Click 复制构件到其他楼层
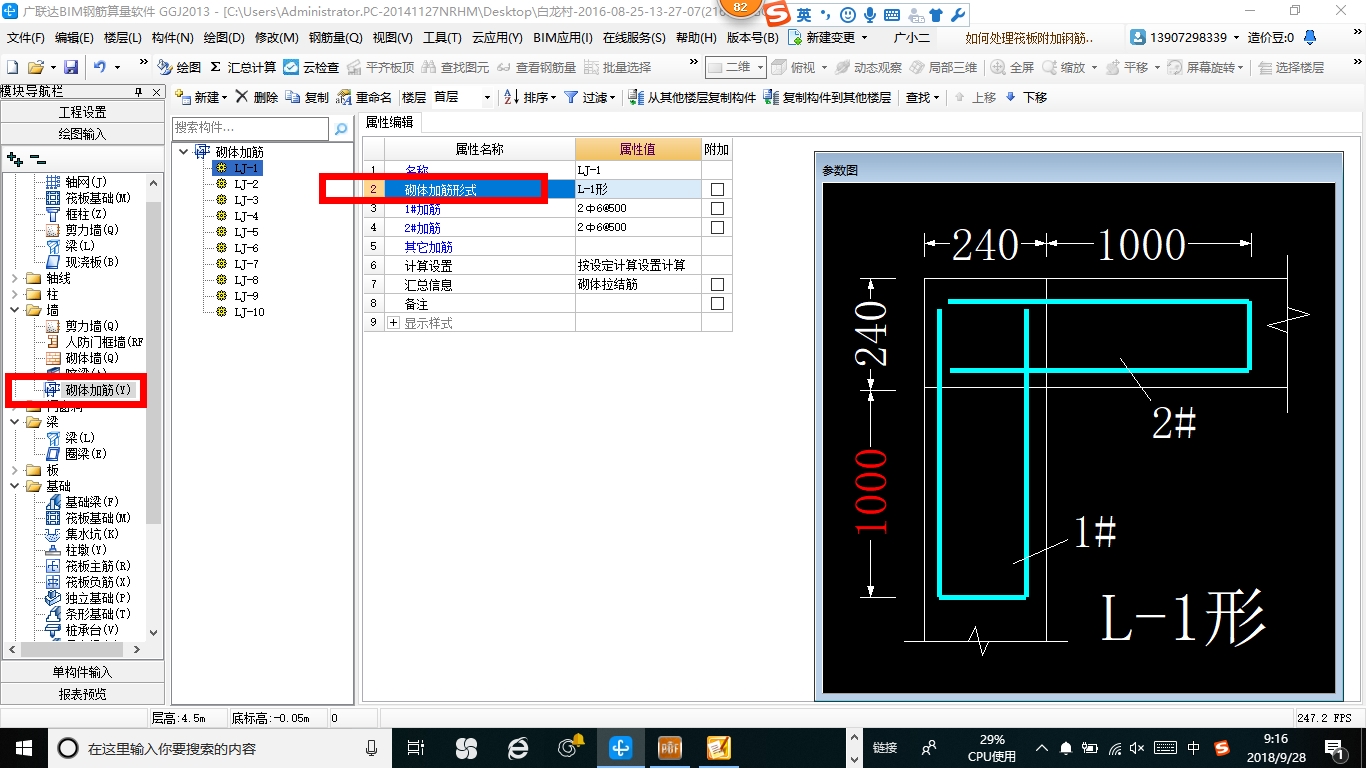Viewport: 1366px width, 768px height. 827,97
